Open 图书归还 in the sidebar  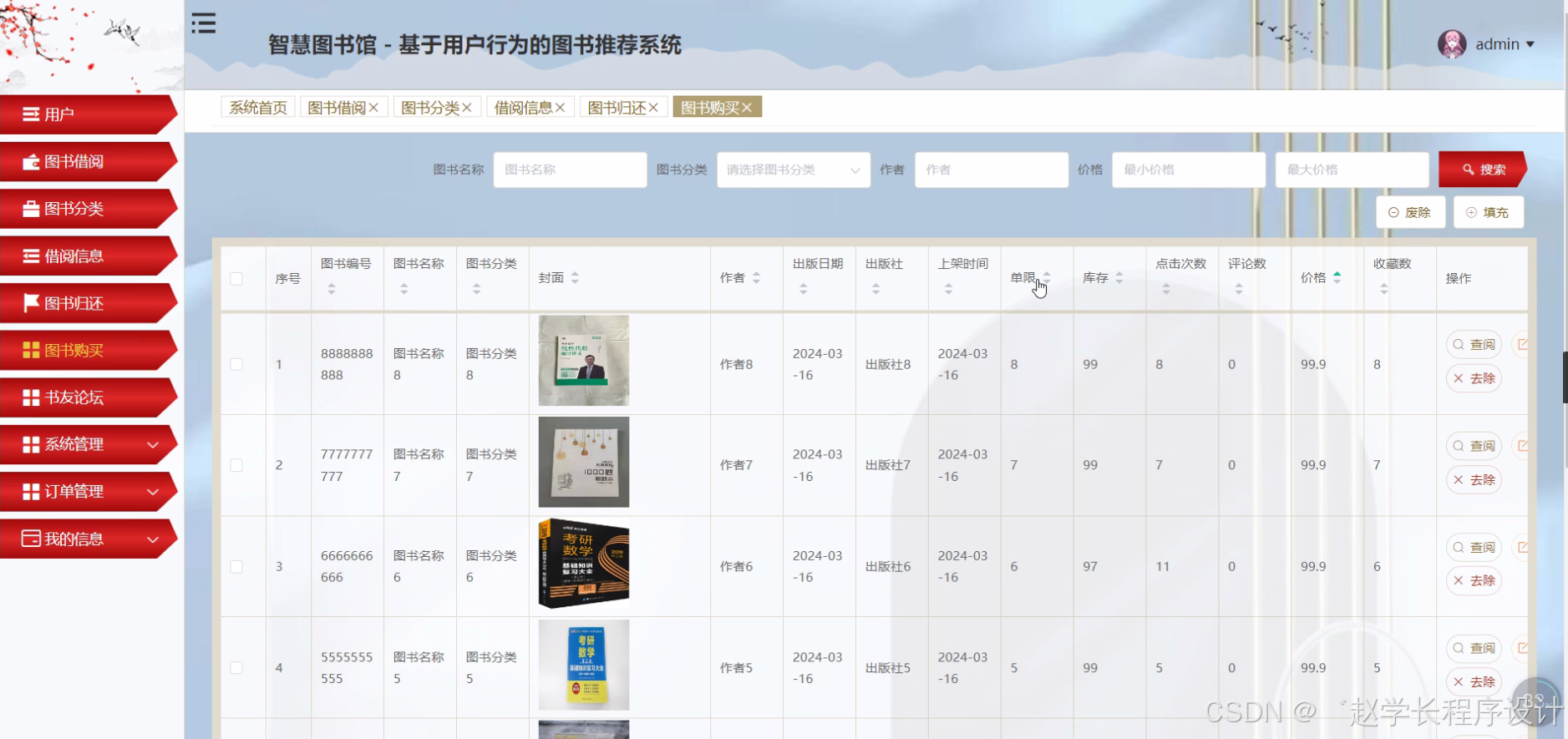[x=89, y=303]
